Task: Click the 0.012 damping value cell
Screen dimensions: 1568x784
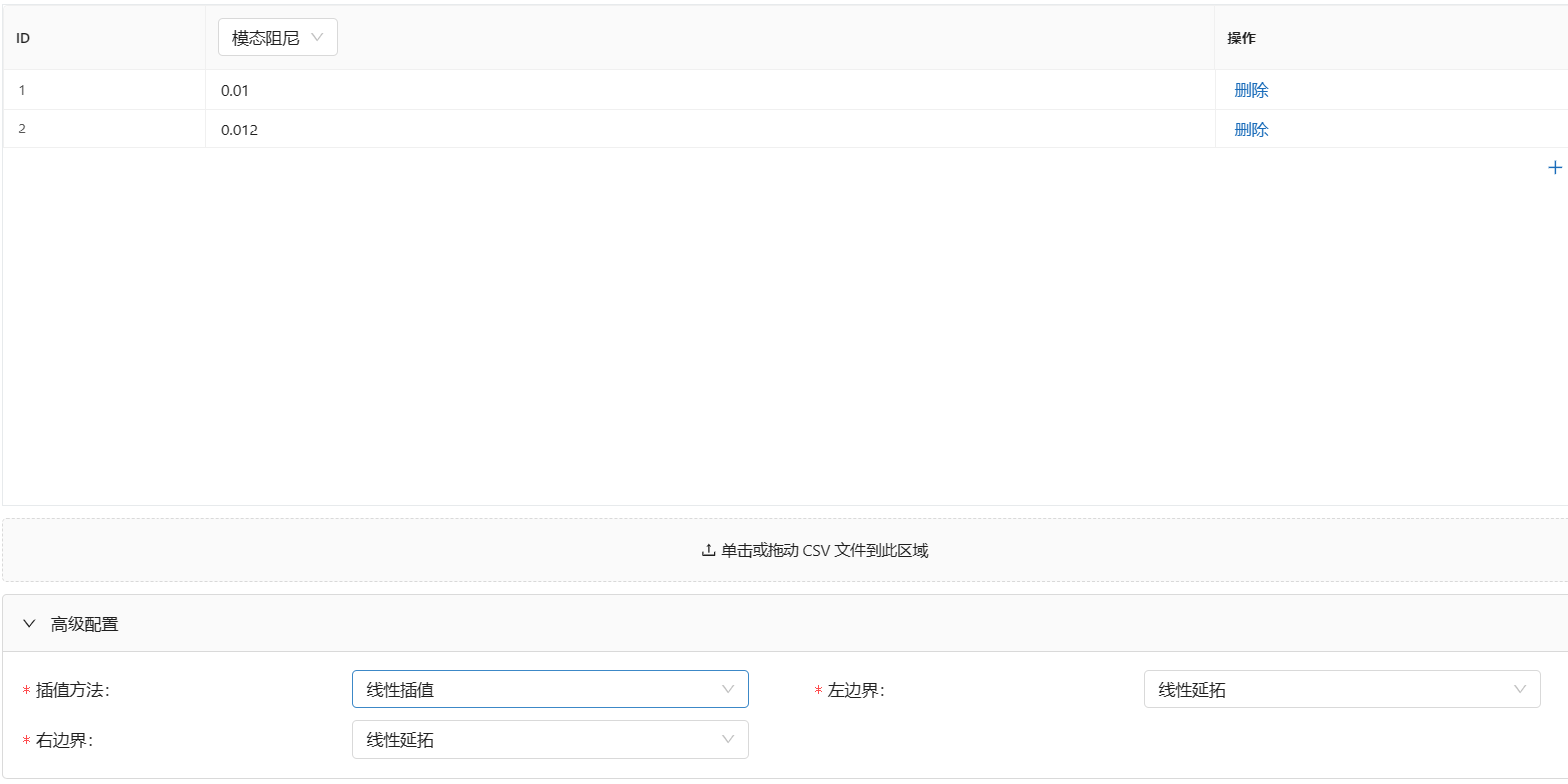Action: 710,130
